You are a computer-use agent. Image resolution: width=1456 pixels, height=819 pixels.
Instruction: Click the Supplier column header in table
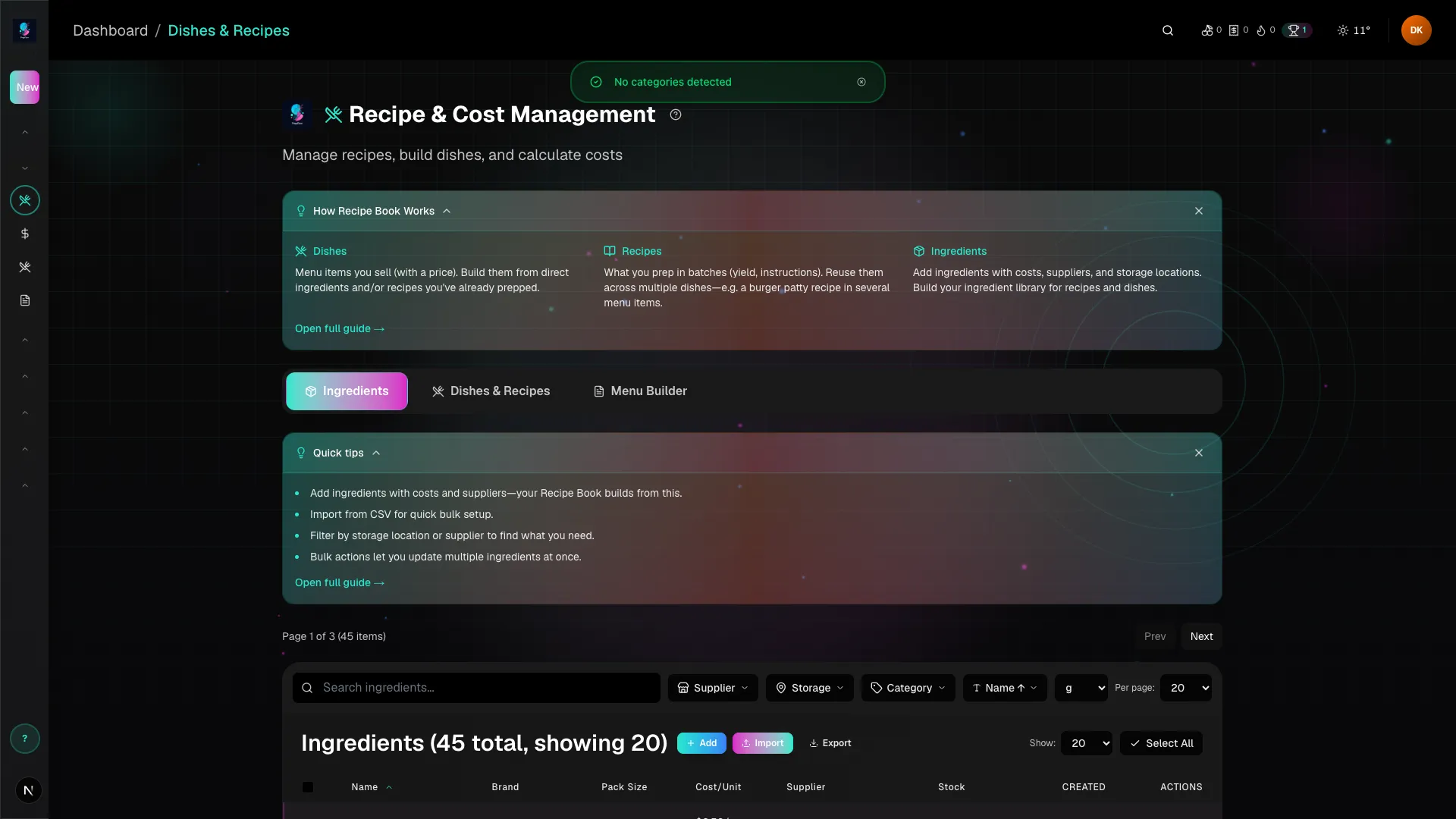(805, 787)
